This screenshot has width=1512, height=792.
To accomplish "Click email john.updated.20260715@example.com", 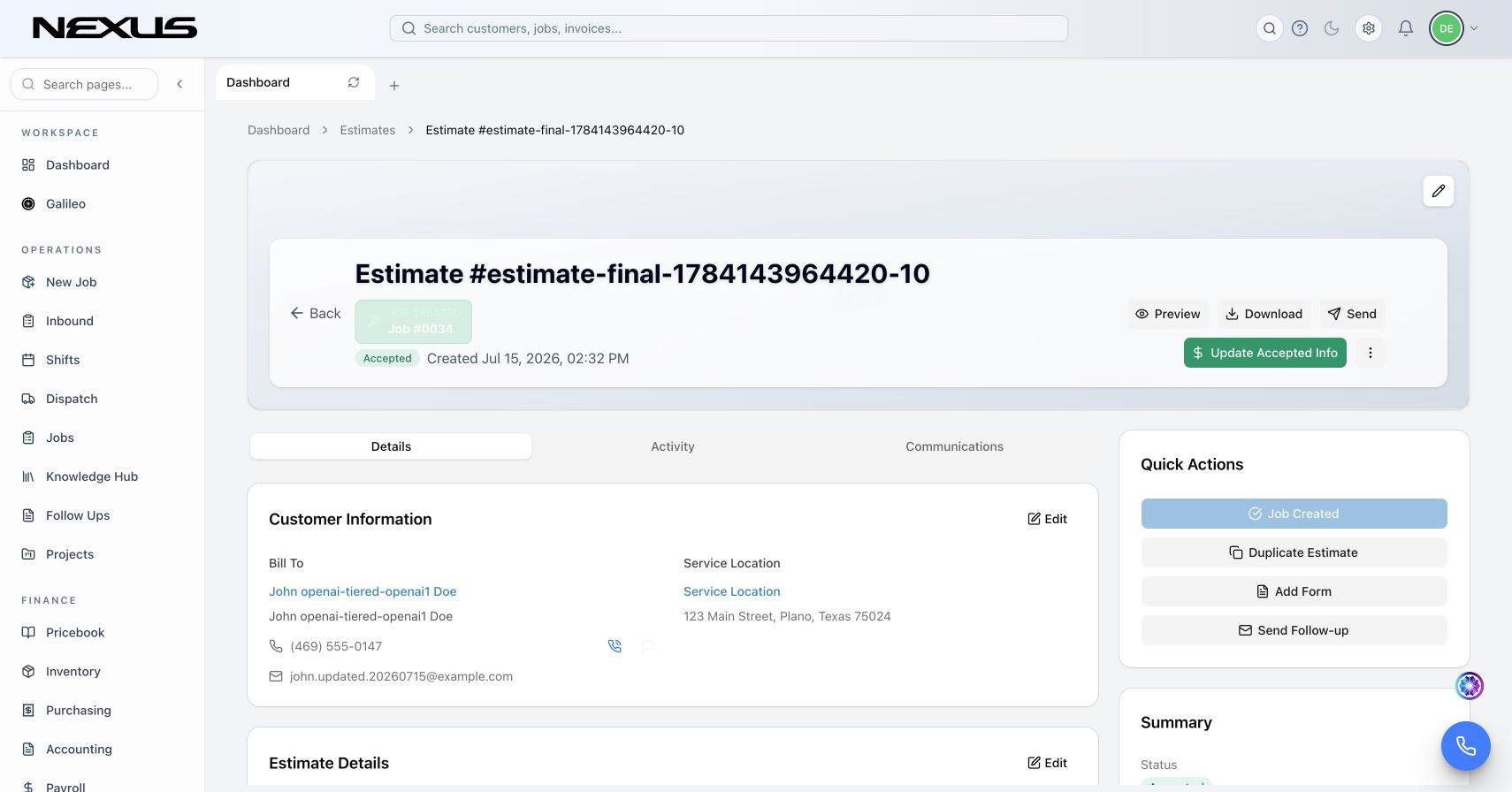I will 401,676.
